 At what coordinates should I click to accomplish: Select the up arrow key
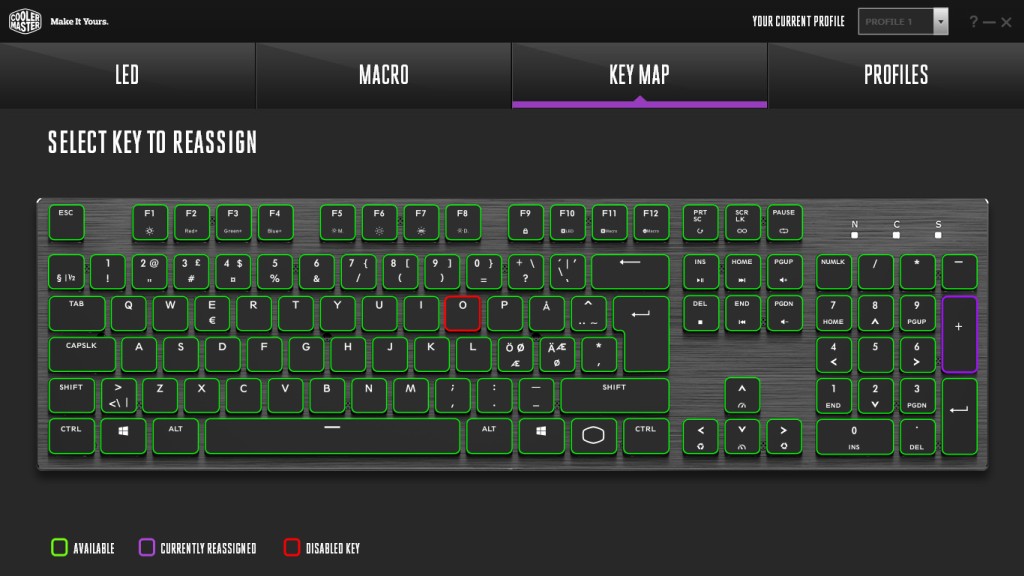tap(742, 394)
